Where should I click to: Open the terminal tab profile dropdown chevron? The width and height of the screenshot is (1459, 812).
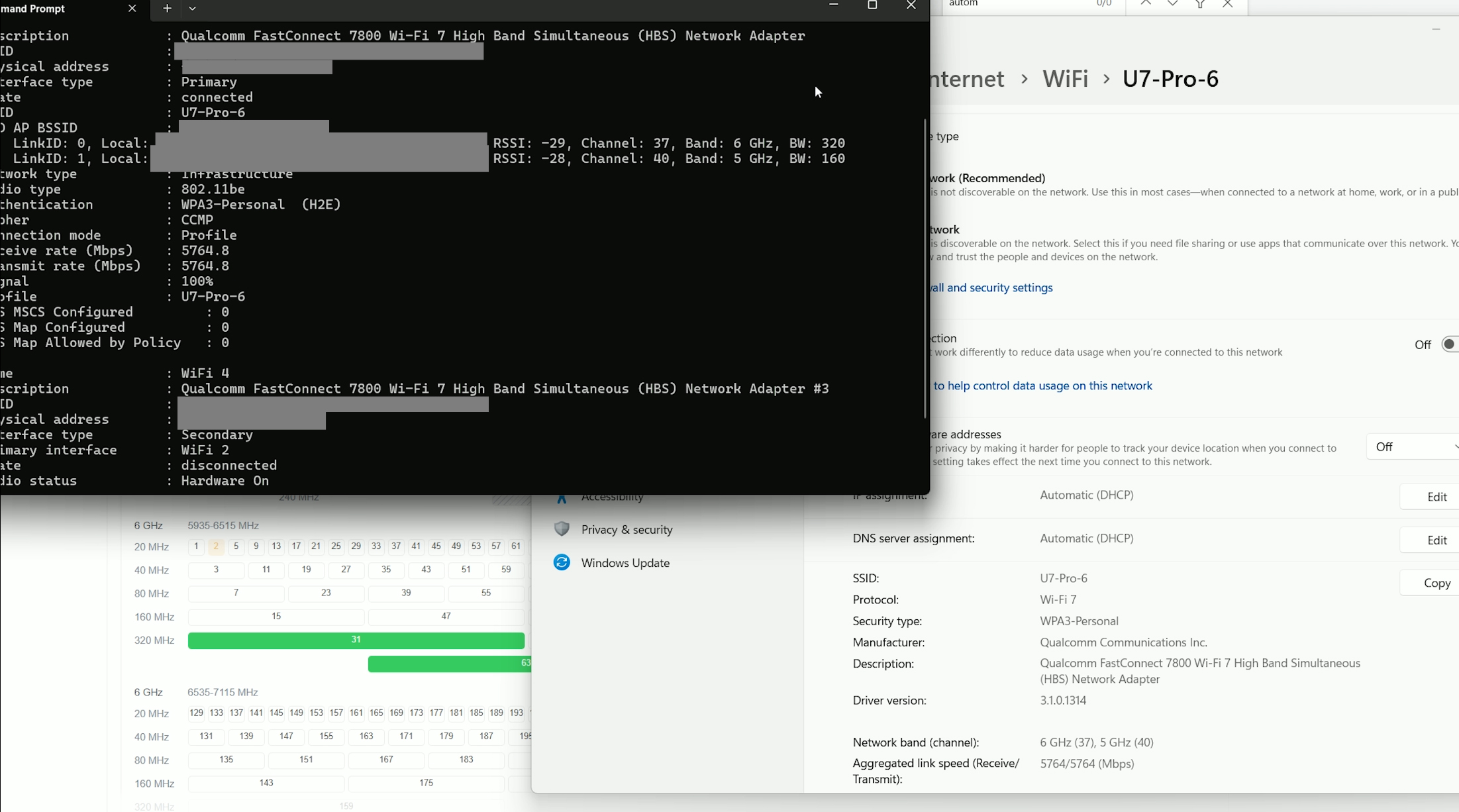pos(192,9)
